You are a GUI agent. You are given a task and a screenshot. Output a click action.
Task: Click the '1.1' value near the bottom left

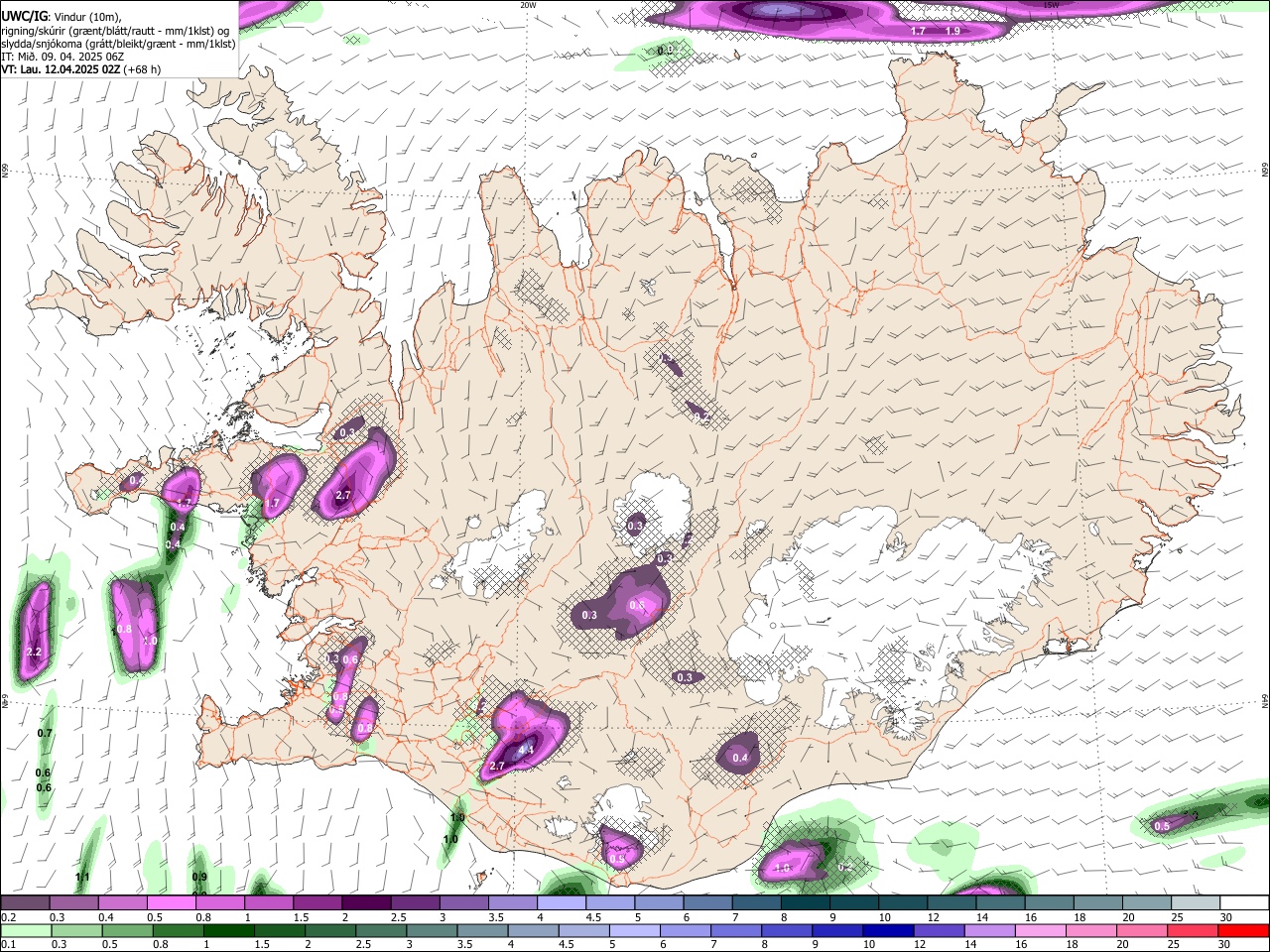[x=82, y=877]
